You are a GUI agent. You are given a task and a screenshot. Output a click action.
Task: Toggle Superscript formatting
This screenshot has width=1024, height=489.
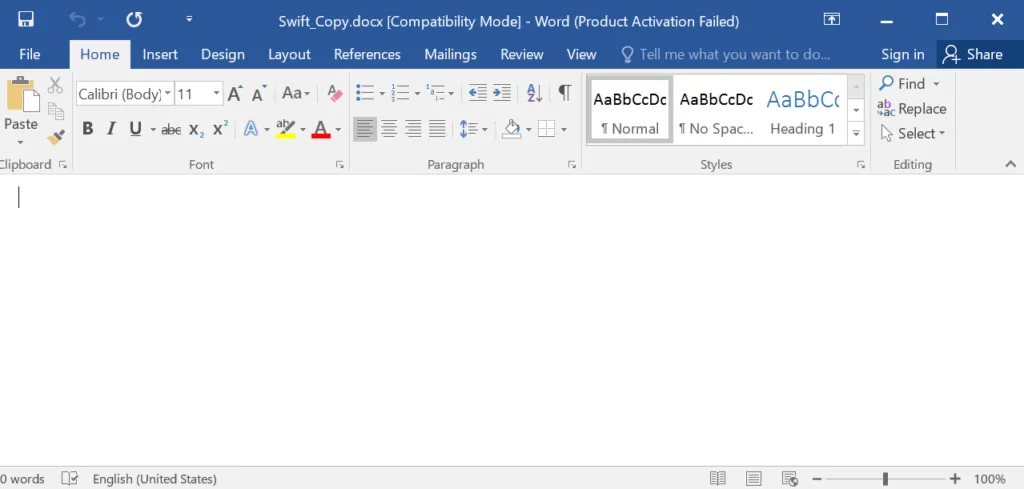221,129
